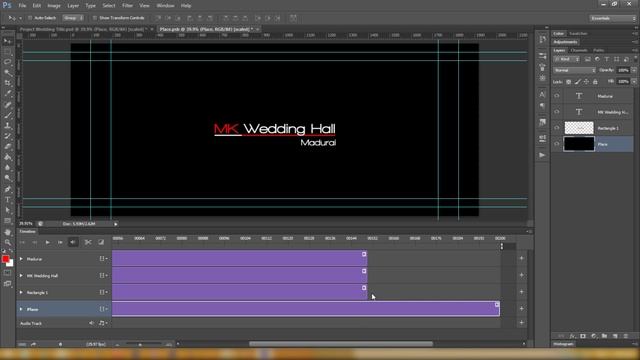Open the Adjustments panel tab
640x360 pixels.
pos(565,42)
